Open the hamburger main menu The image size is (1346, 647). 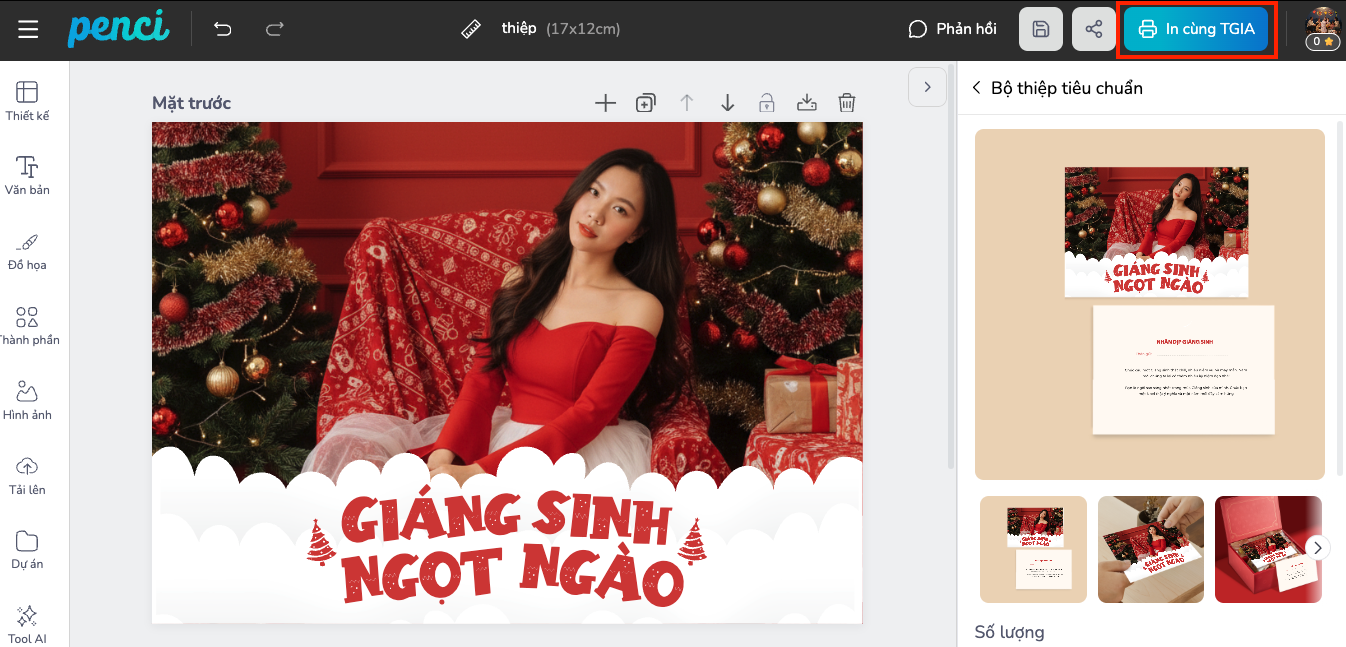[x=28, y=29]
